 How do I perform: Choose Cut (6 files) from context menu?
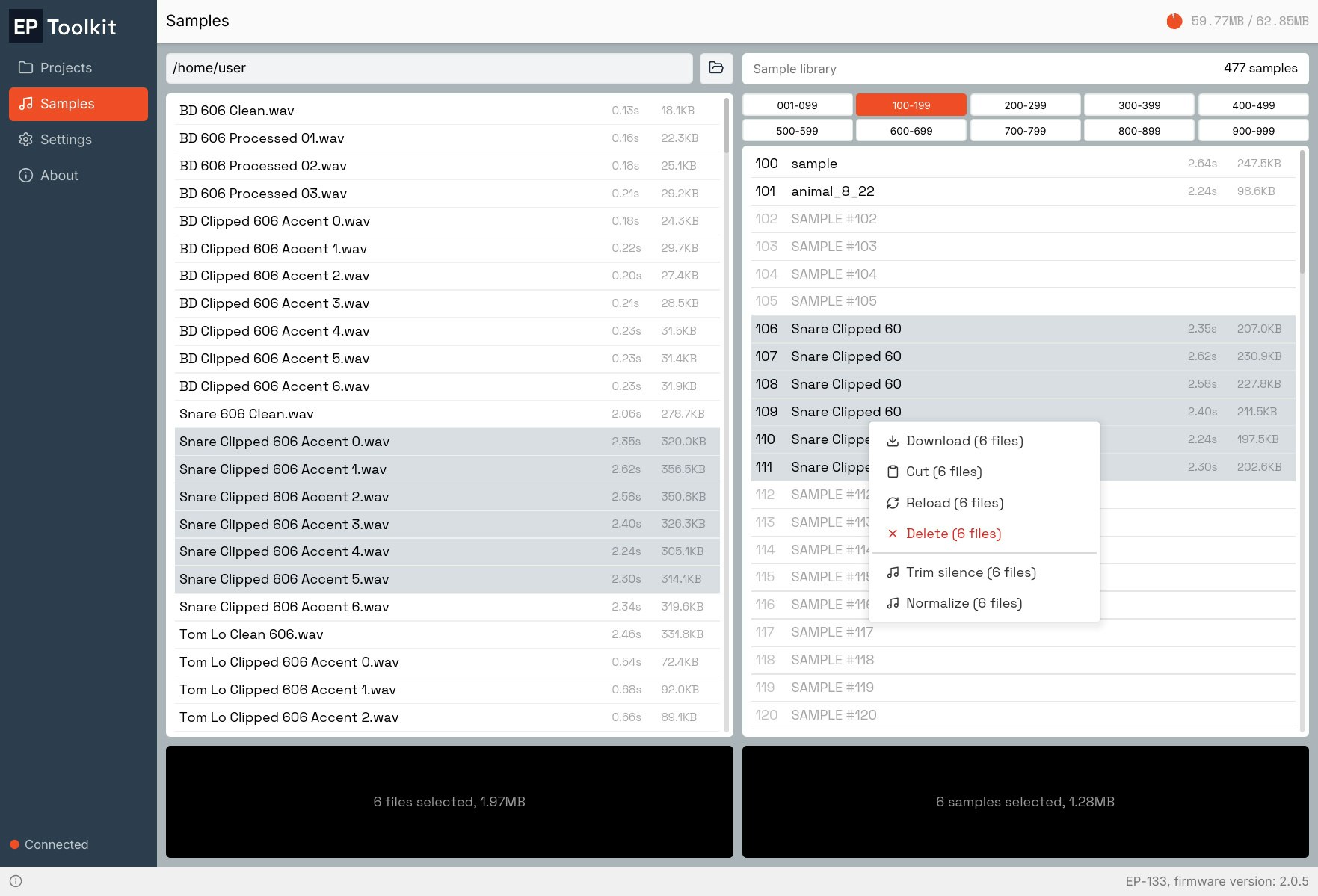tap(985, 472)
